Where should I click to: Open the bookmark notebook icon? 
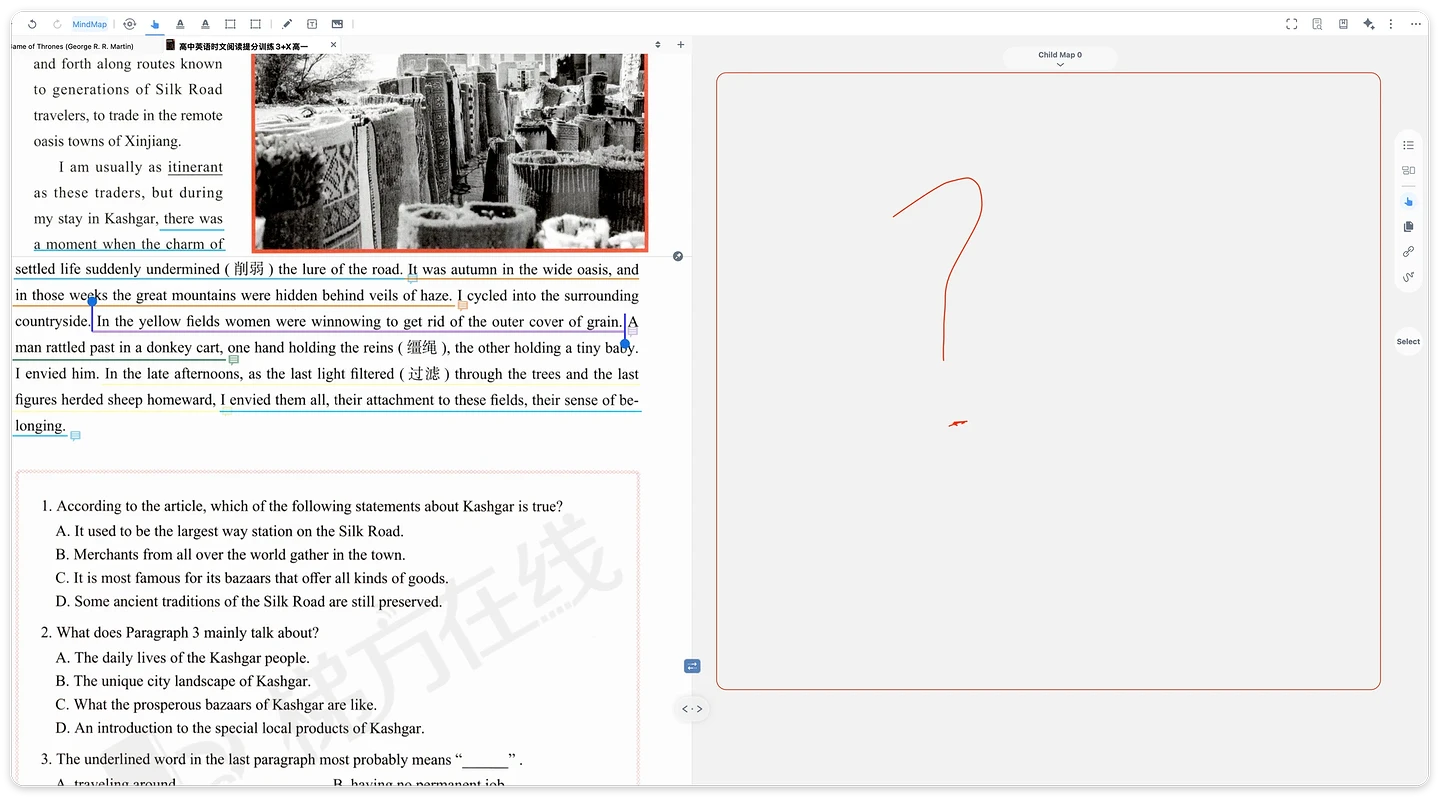click(x=1343, y=24)
